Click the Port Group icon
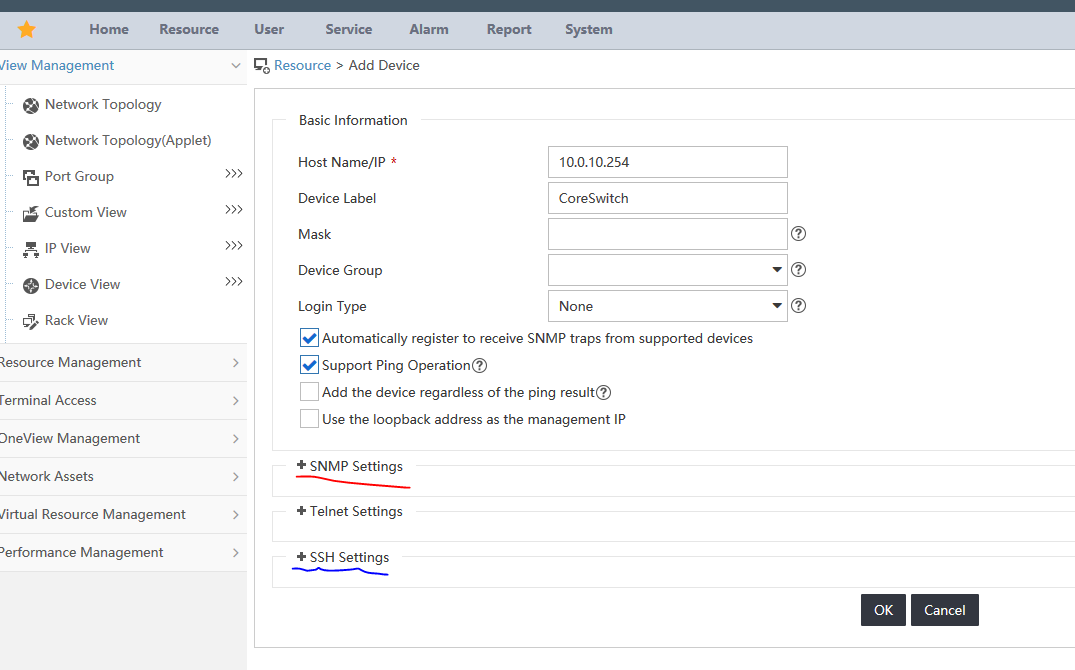This screenshot has width=1075, height=670. [31, 178]
